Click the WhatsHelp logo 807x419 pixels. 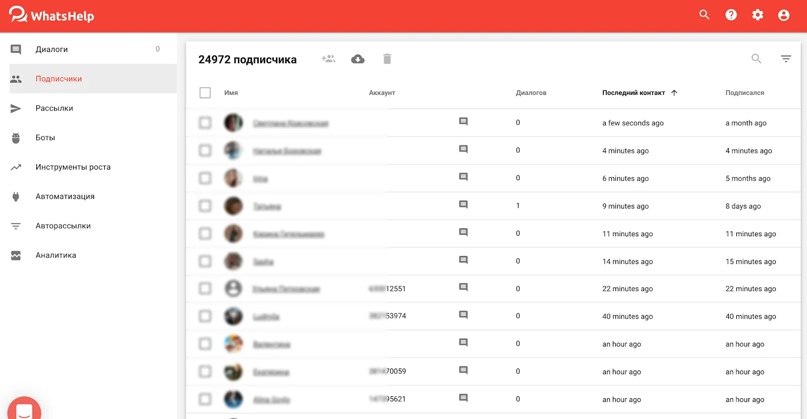tap(50, 16)
